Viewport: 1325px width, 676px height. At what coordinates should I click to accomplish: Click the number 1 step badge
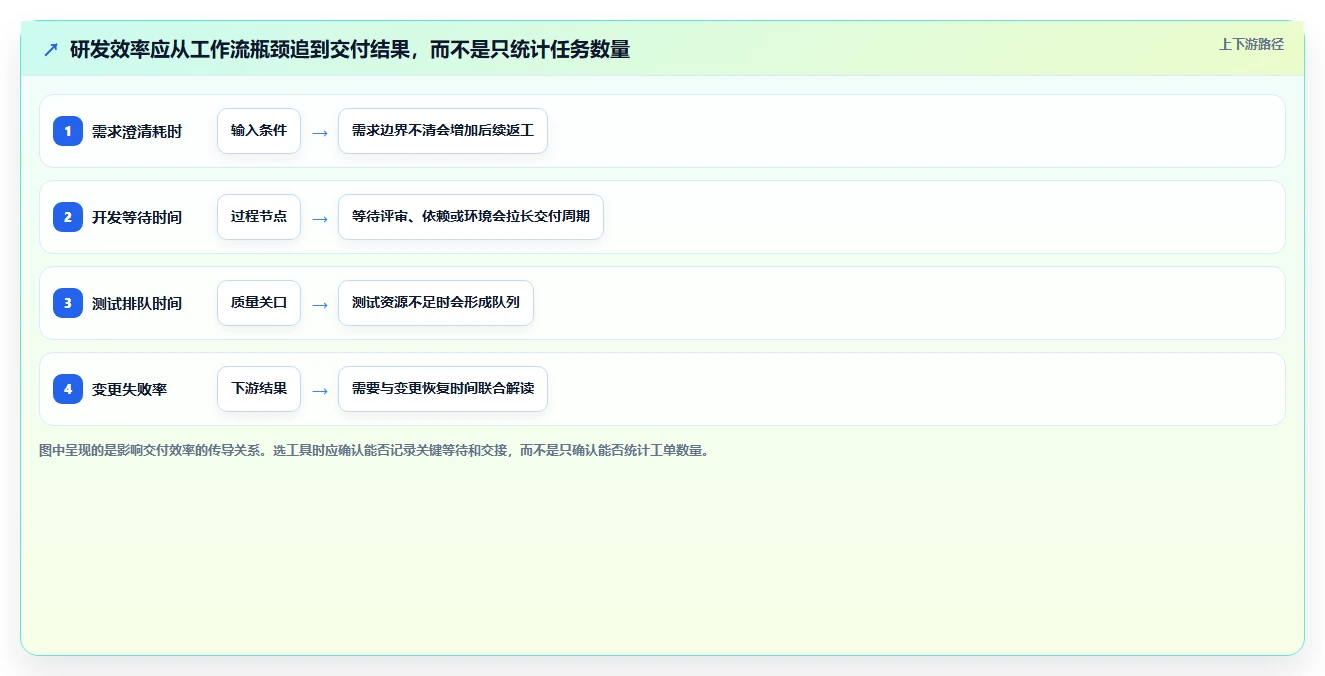coord(68,131)
